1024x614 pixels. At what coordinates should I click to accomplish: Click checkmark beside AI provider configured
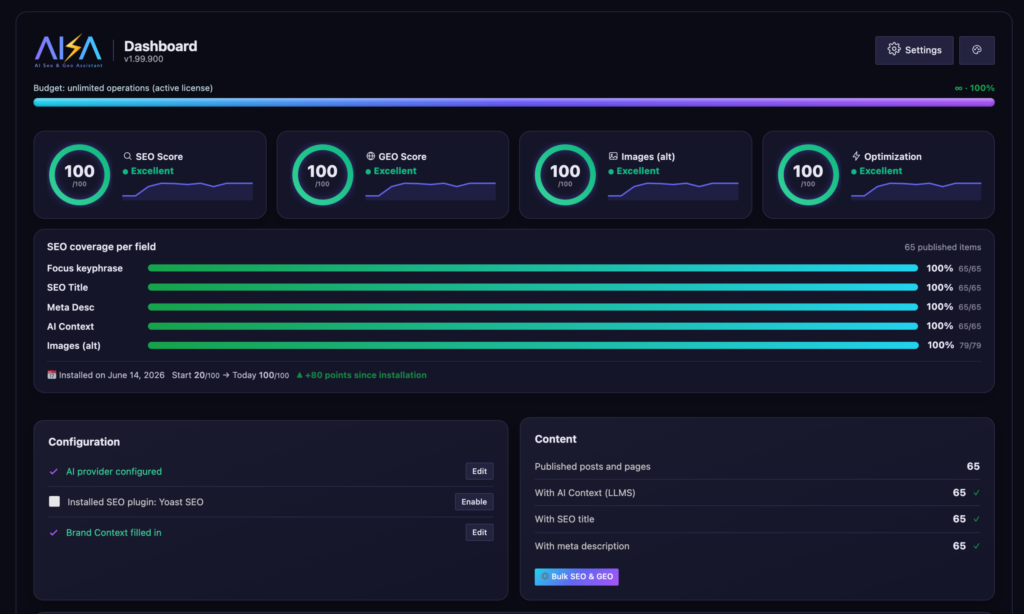[54, 471]
